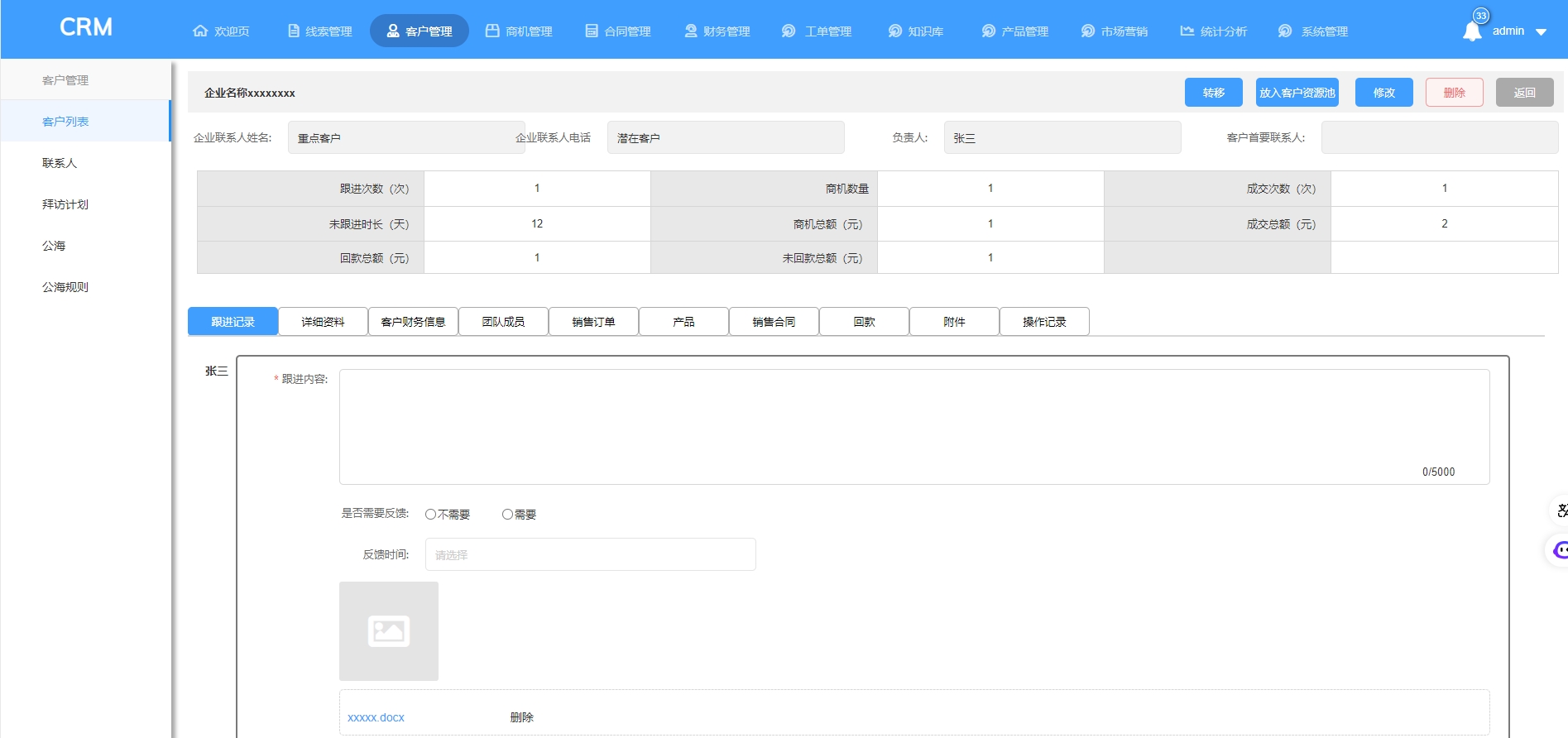This screenshot has width=1568, height=738.
Task: Switch to the 详细资料 tab
Action: coord(323,321)
